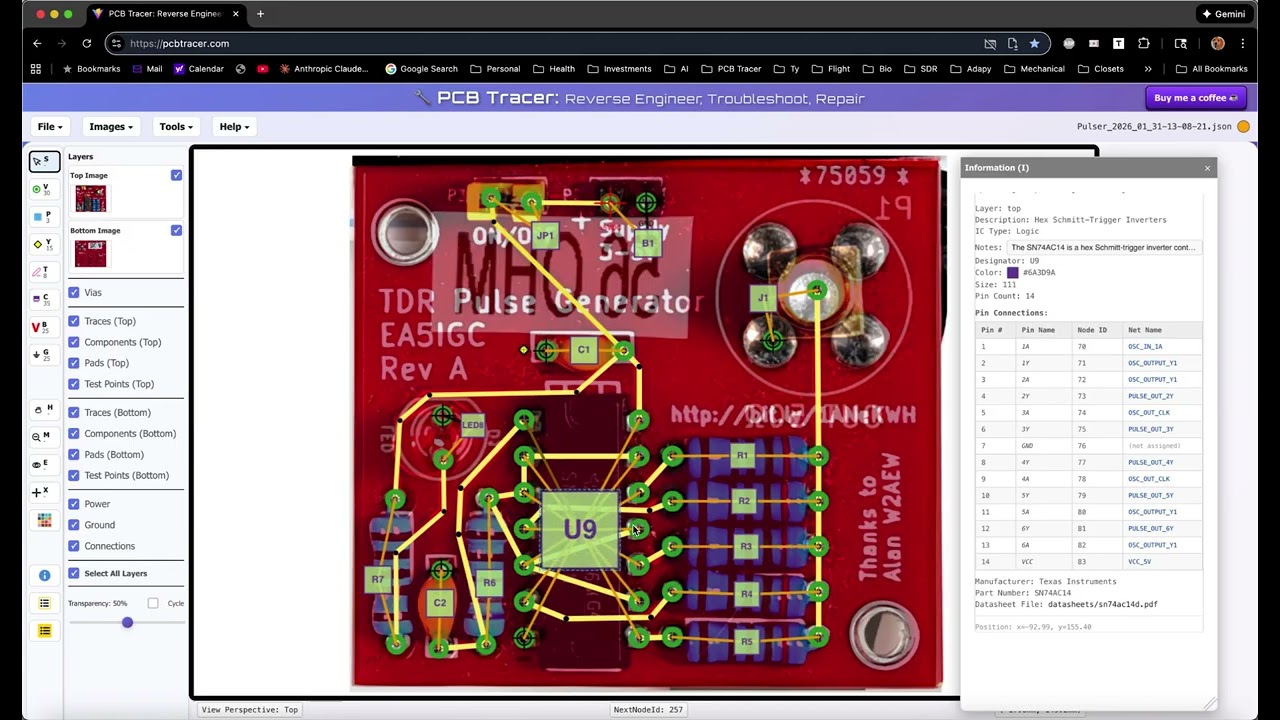This screenshot has height=720, width=1280.
Task: Select the Trace (T) drawing tool
Action: click(x=44, y=272)
